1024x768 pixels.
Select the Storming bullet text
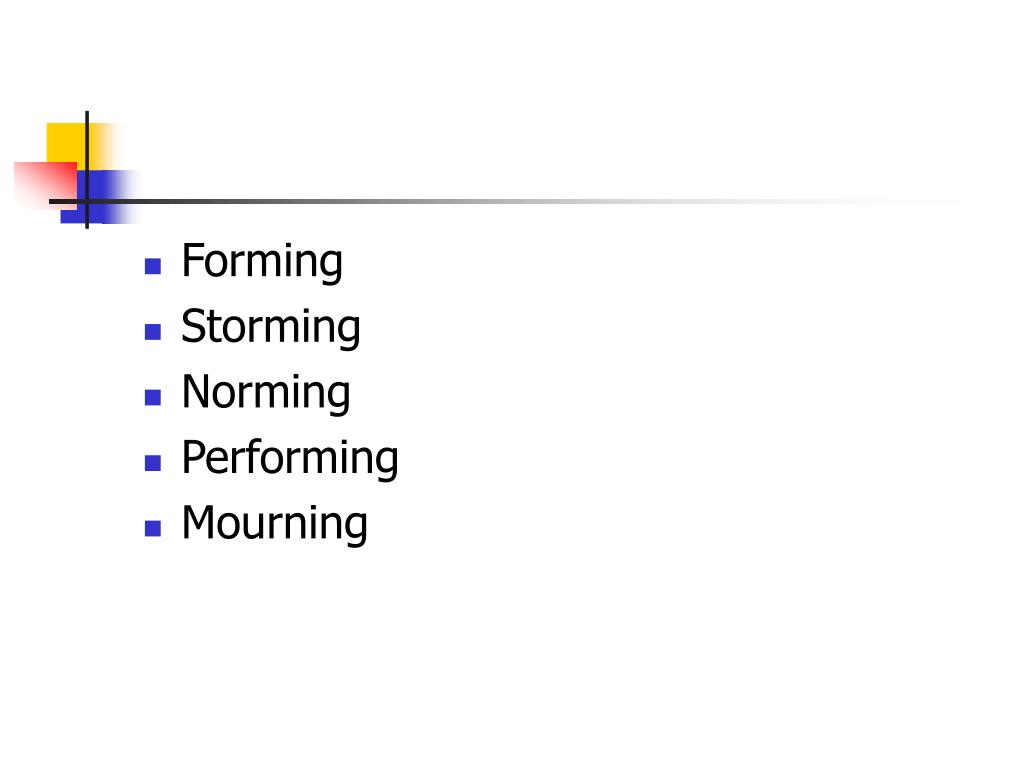pos(270,327)
